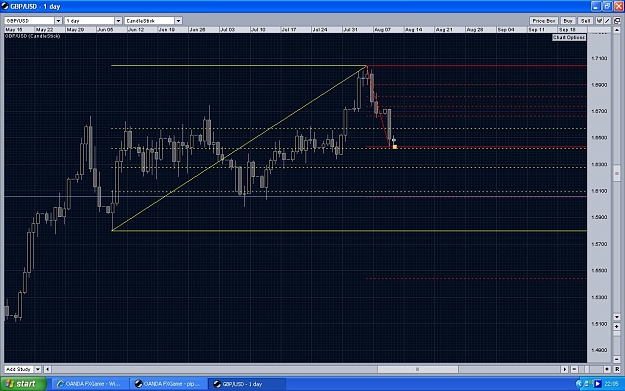The width and height of the screenshot is (625, 391).
Task: Open the Add Study dropdown arrow
Action: tap(38, 369)
